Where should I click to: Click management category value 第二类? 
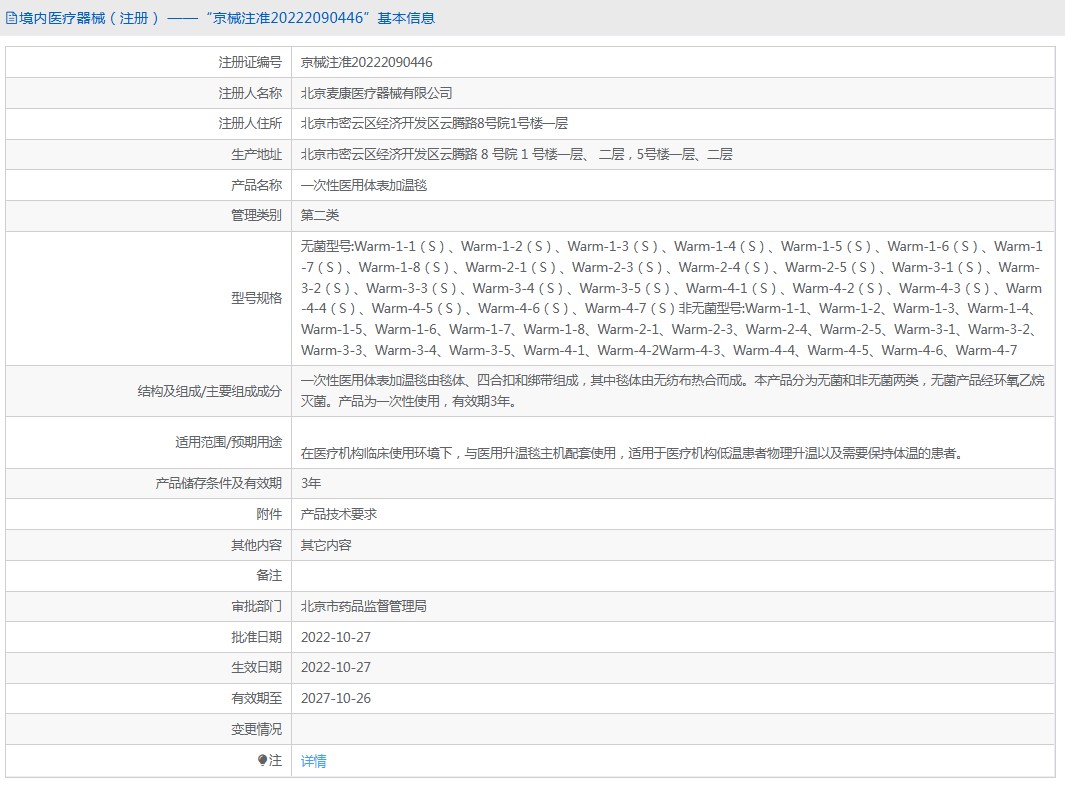pos(320,215)
